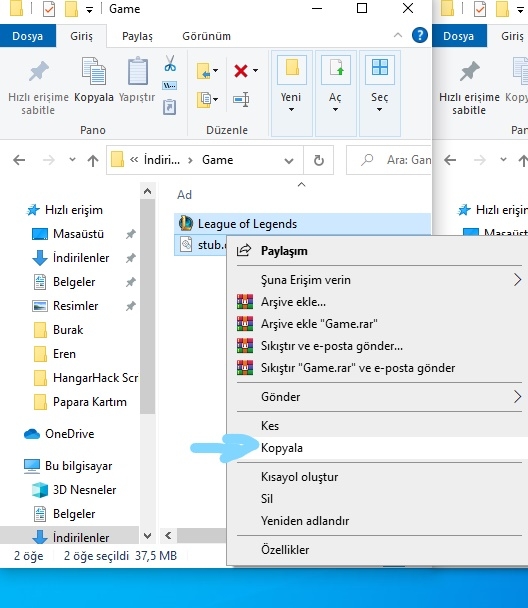Open the Yeni dropdown in ribbon
The width and height of the screenshot is (528, 608).
tap(292, 93)
